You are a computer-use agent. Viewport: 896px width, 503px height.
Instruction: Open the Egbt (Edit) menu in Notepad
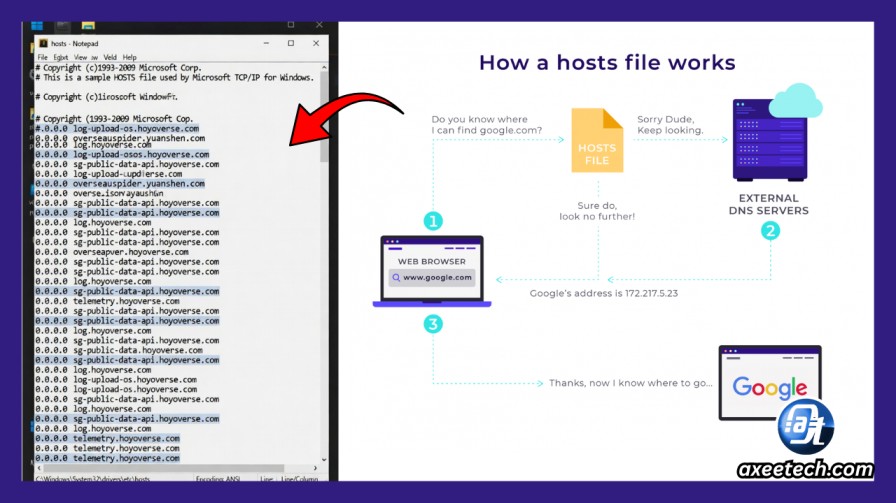point(61,57)
